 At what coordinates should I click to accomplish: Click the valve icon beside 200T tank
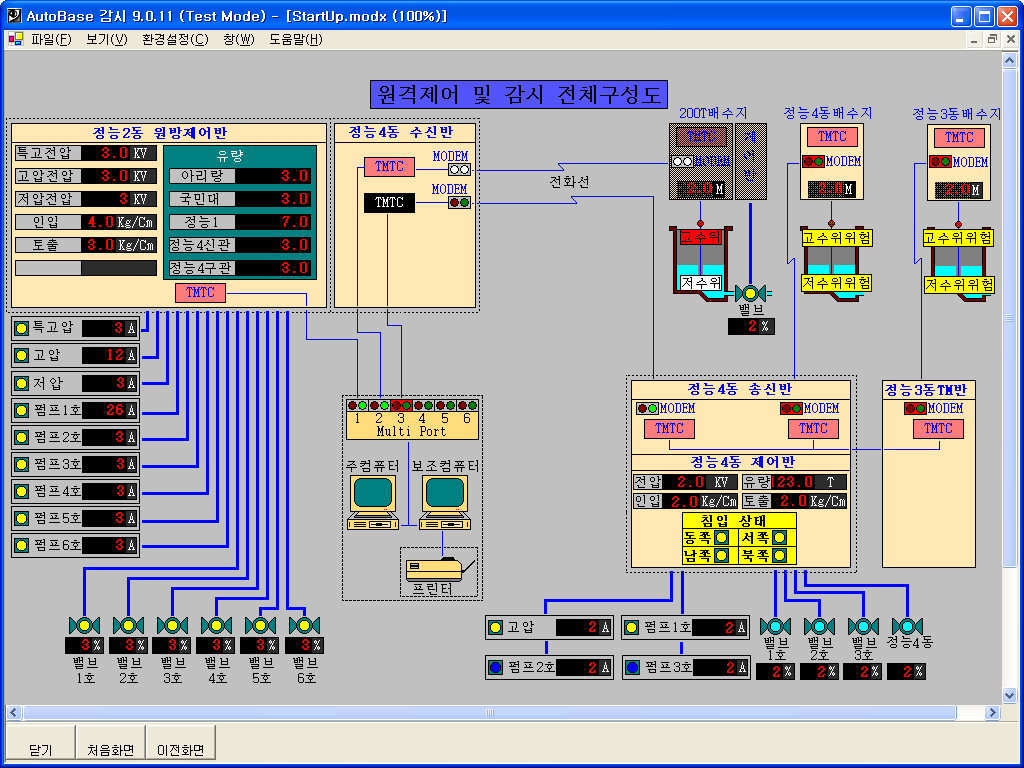749,293
